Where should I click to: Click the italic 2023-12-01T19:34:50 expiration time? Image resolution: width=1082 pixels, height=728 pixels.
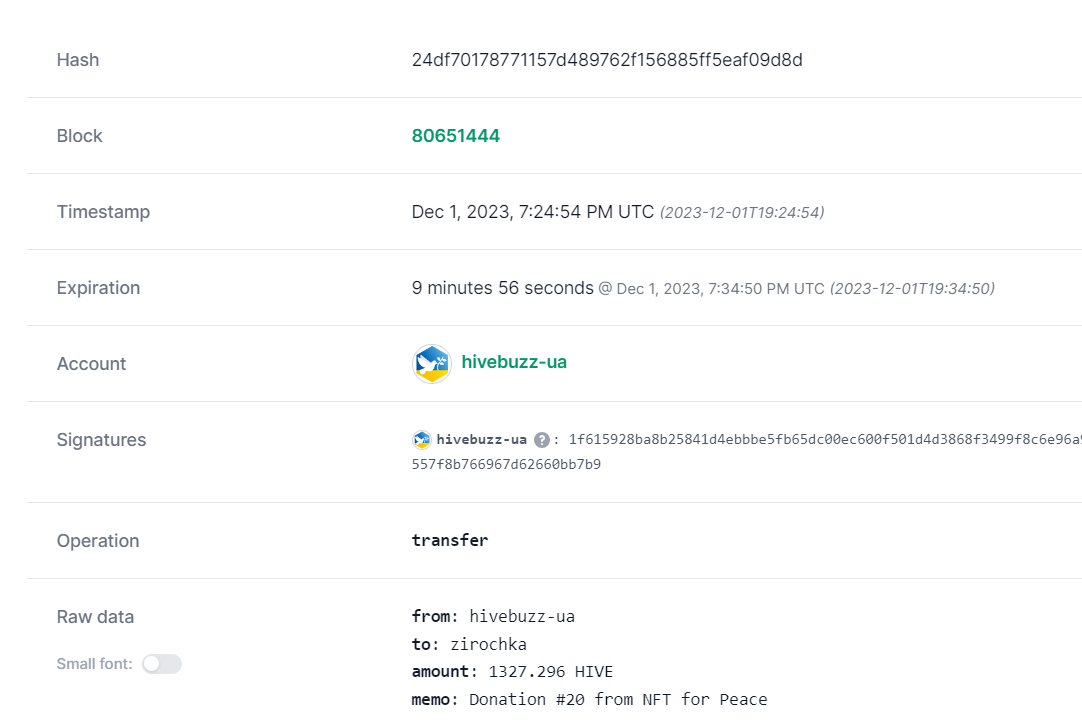click(x=912, y=288)
